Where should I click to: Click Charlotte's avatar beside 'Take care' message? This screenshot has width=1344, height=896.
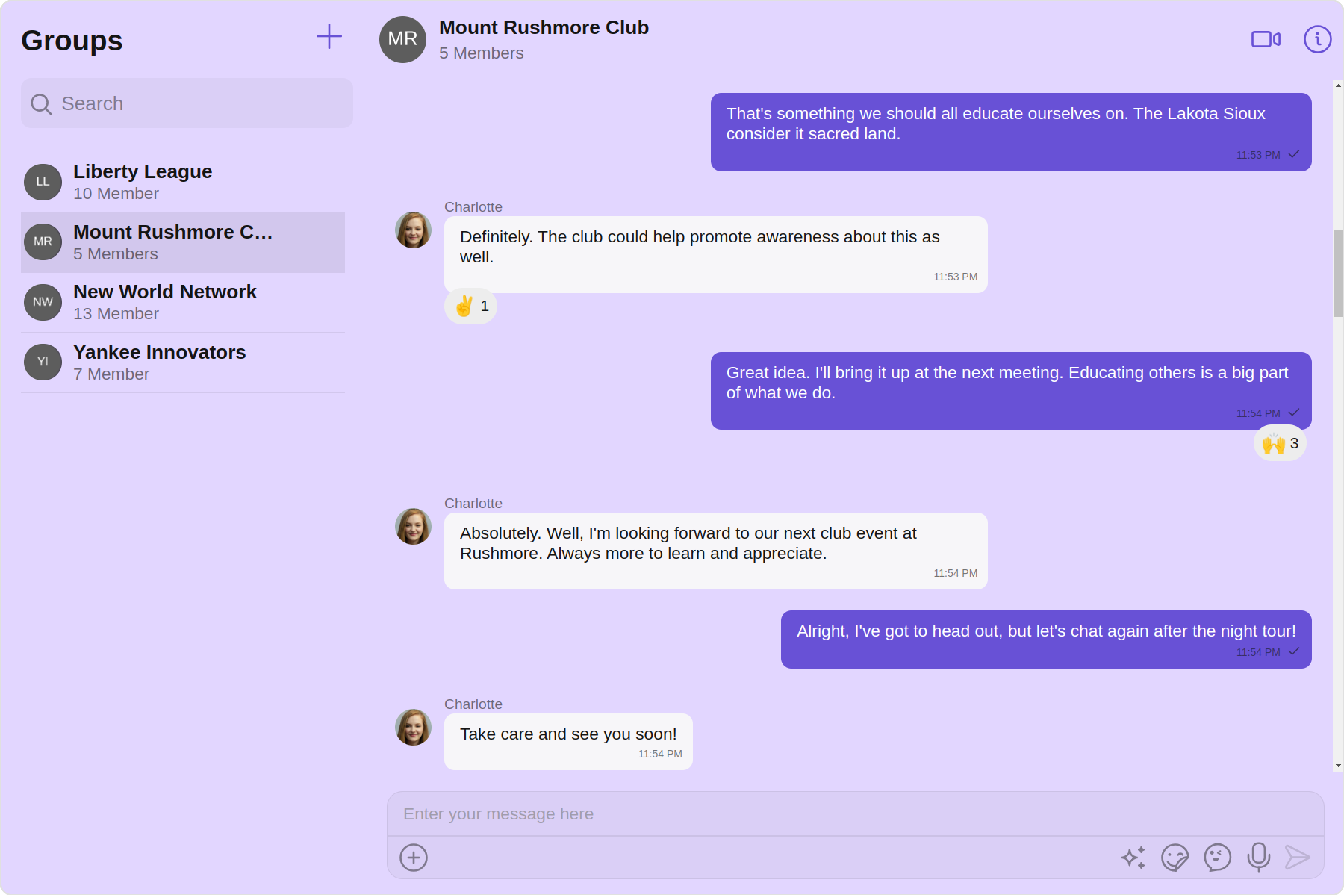coord(413,727)
